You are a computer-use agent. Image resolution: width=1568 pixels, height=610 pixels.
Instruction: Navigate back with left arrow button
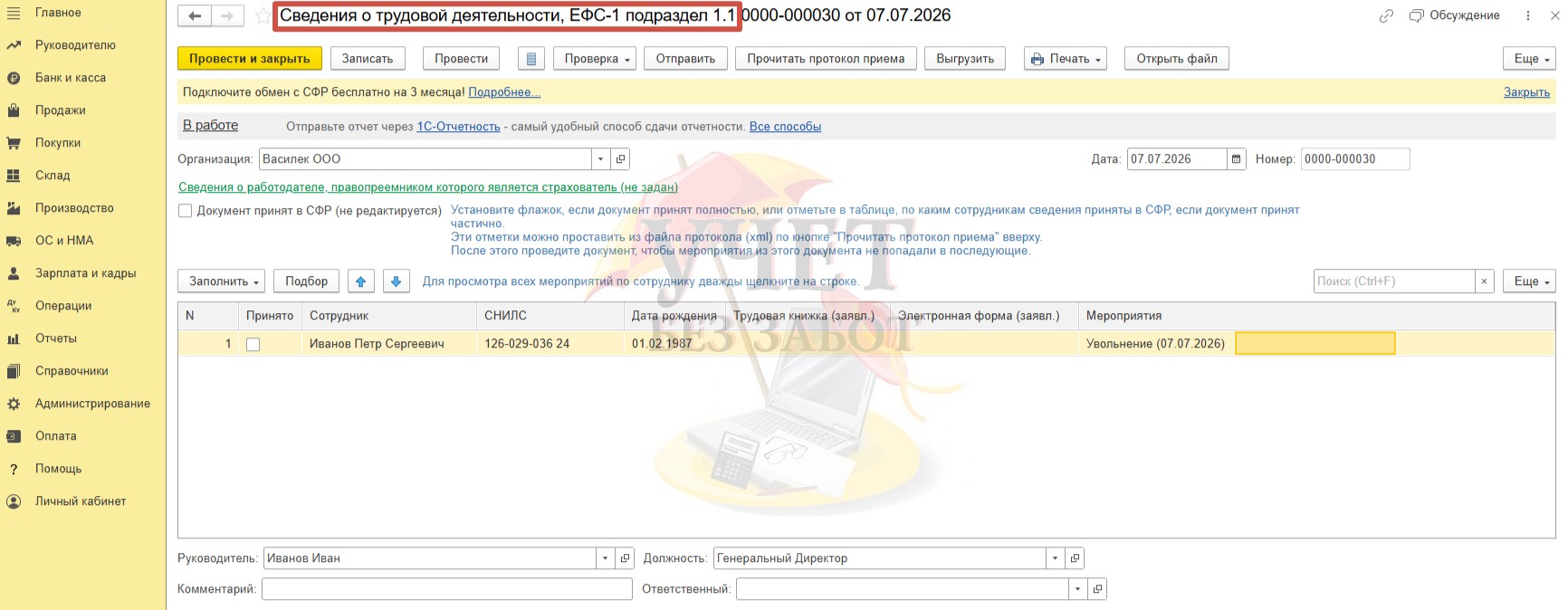coord(195,16)
